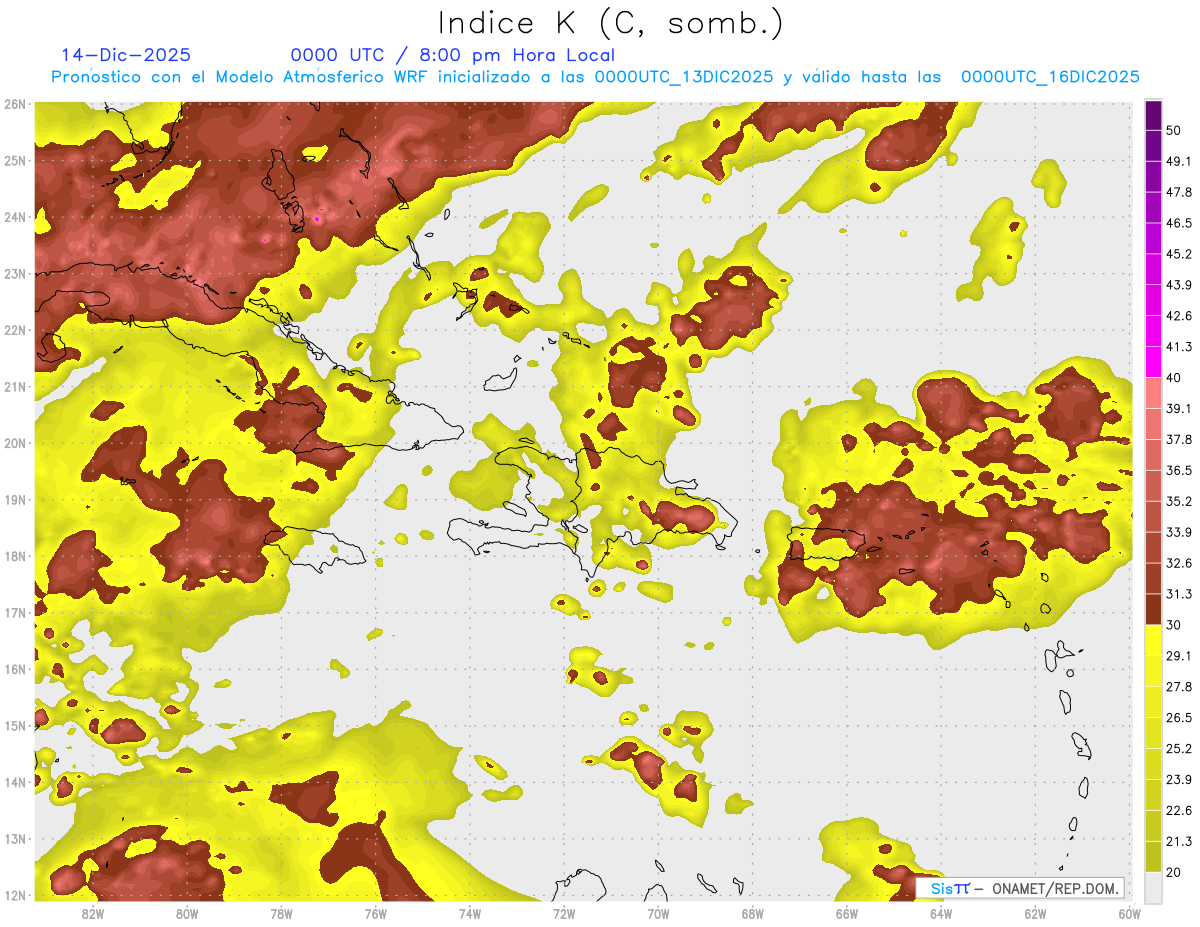This screenshot has width=1200, height=927.
Task: Click the '82W' longitude label
Action: point(92,913)
